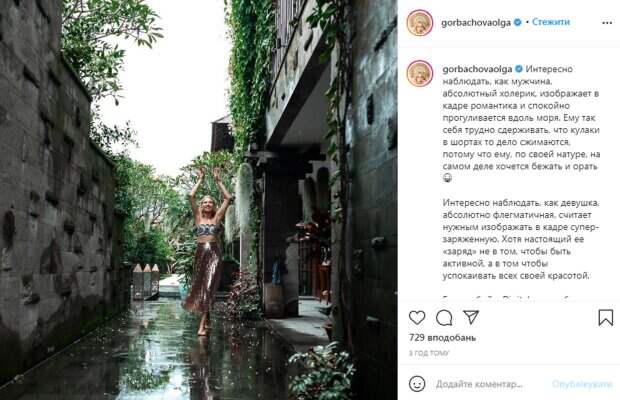The width and height of the screenshot is (620, 400).
Task: Like the post with heart icon
Action: point(417,317)
